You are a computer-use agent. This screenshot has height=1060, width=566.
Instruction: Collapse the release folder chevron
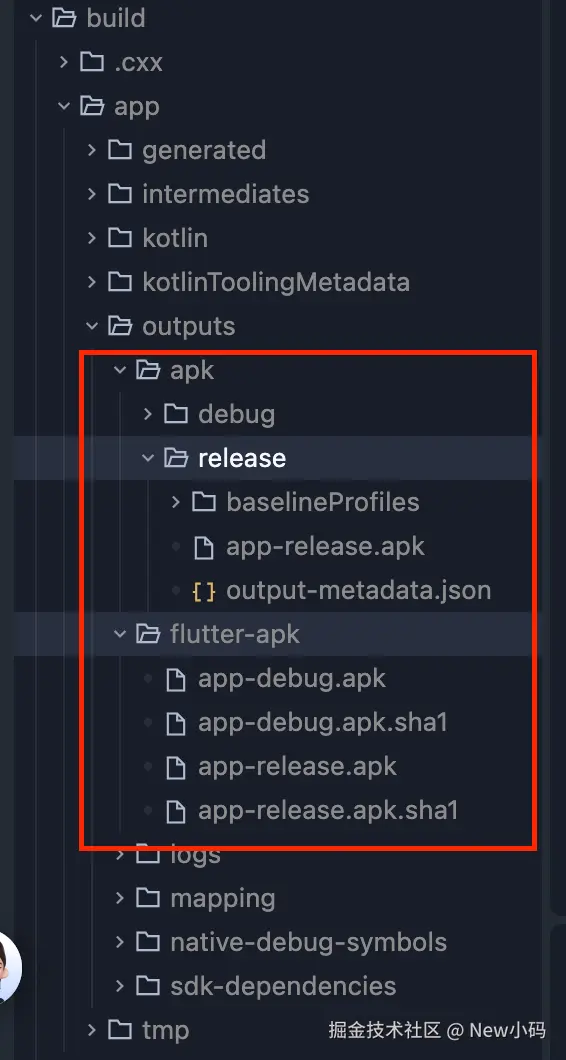point(148,458)
